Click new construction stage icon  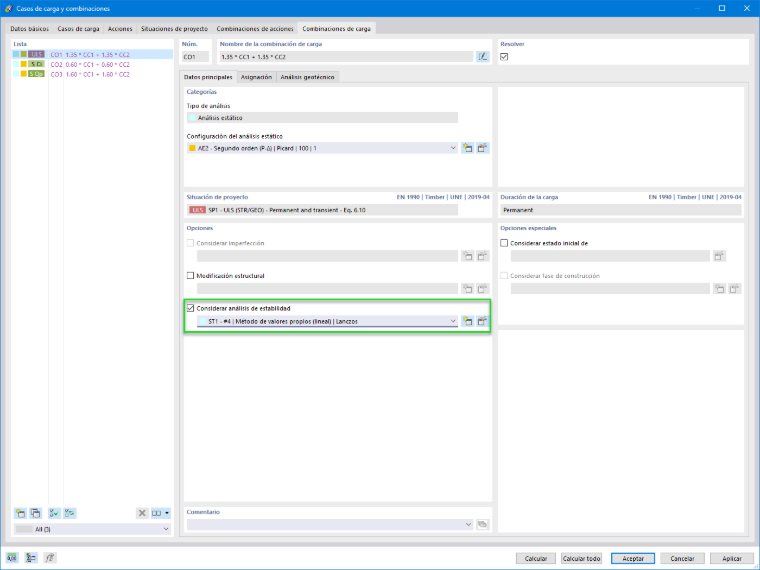pyautogui.click(x=719, y=288)
